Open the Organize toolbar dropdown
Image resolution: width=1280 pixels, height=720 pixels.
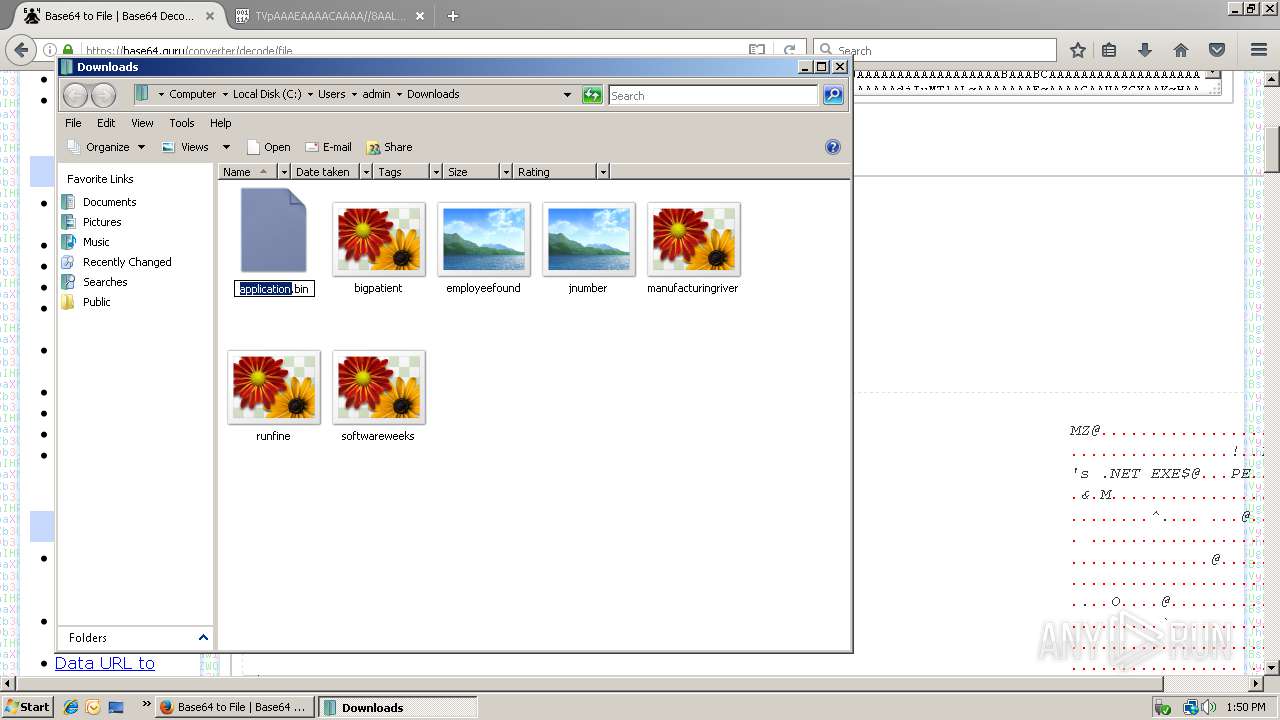pyautogui.click(x=107, y=147)
